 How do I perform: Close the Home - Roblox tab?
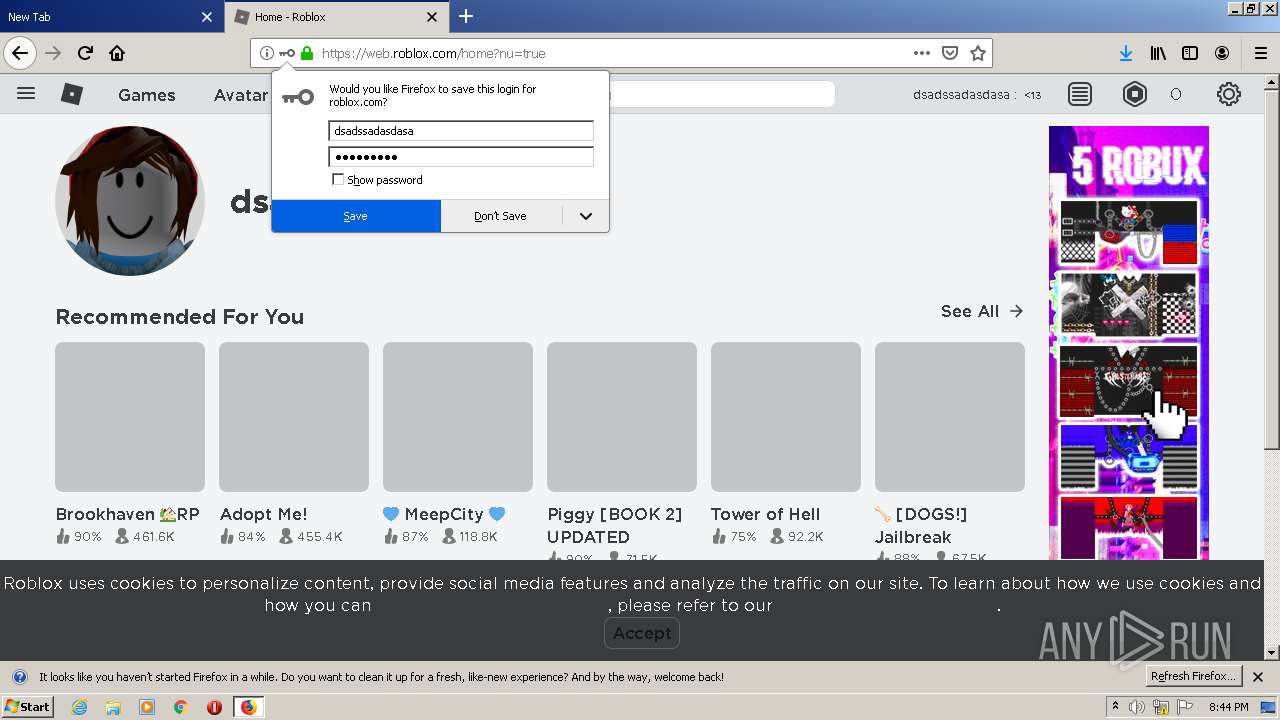pos(432,17)
